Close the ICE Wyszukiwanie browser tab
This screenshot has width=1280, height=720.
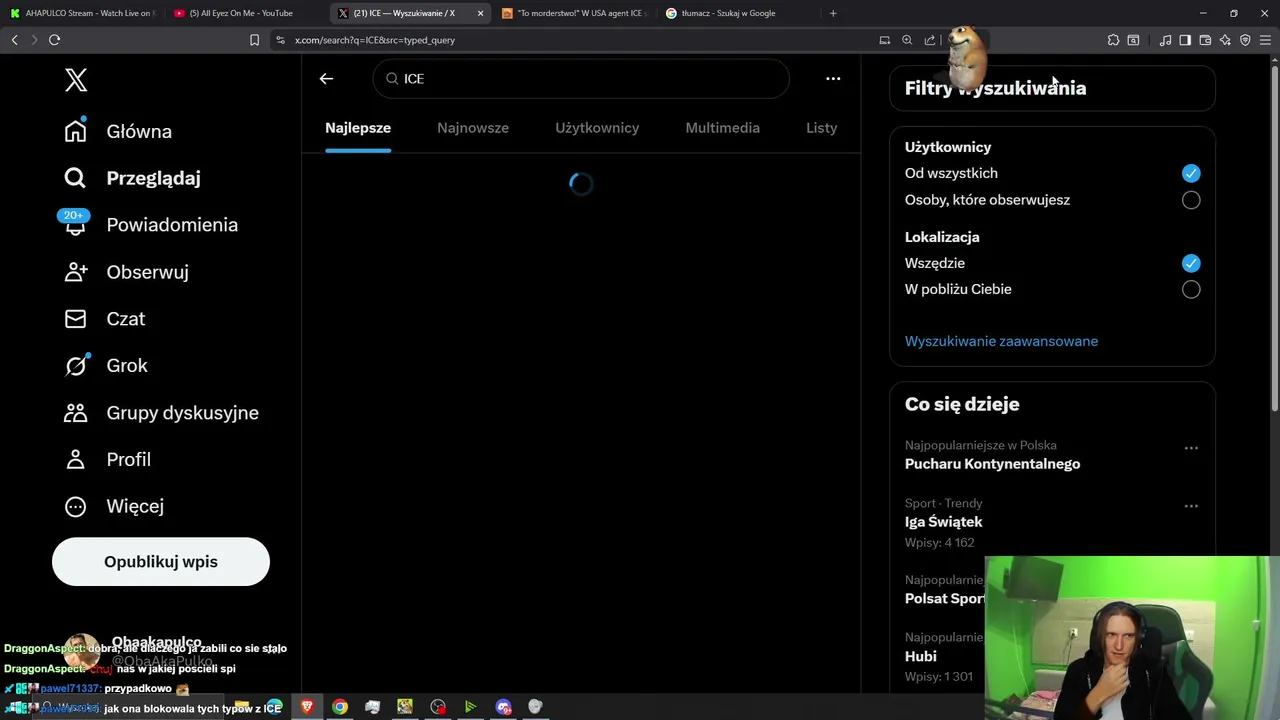(x=480, y=13)
